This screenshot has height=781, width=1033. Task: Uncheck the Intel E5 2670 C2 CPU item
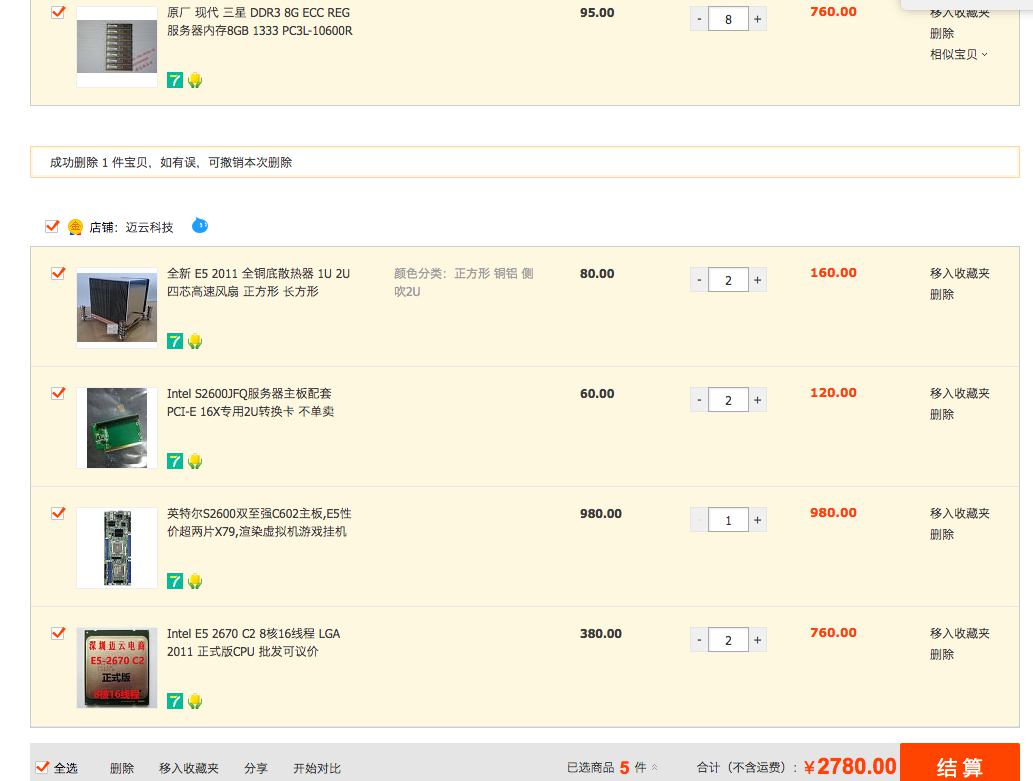(58, 633)
